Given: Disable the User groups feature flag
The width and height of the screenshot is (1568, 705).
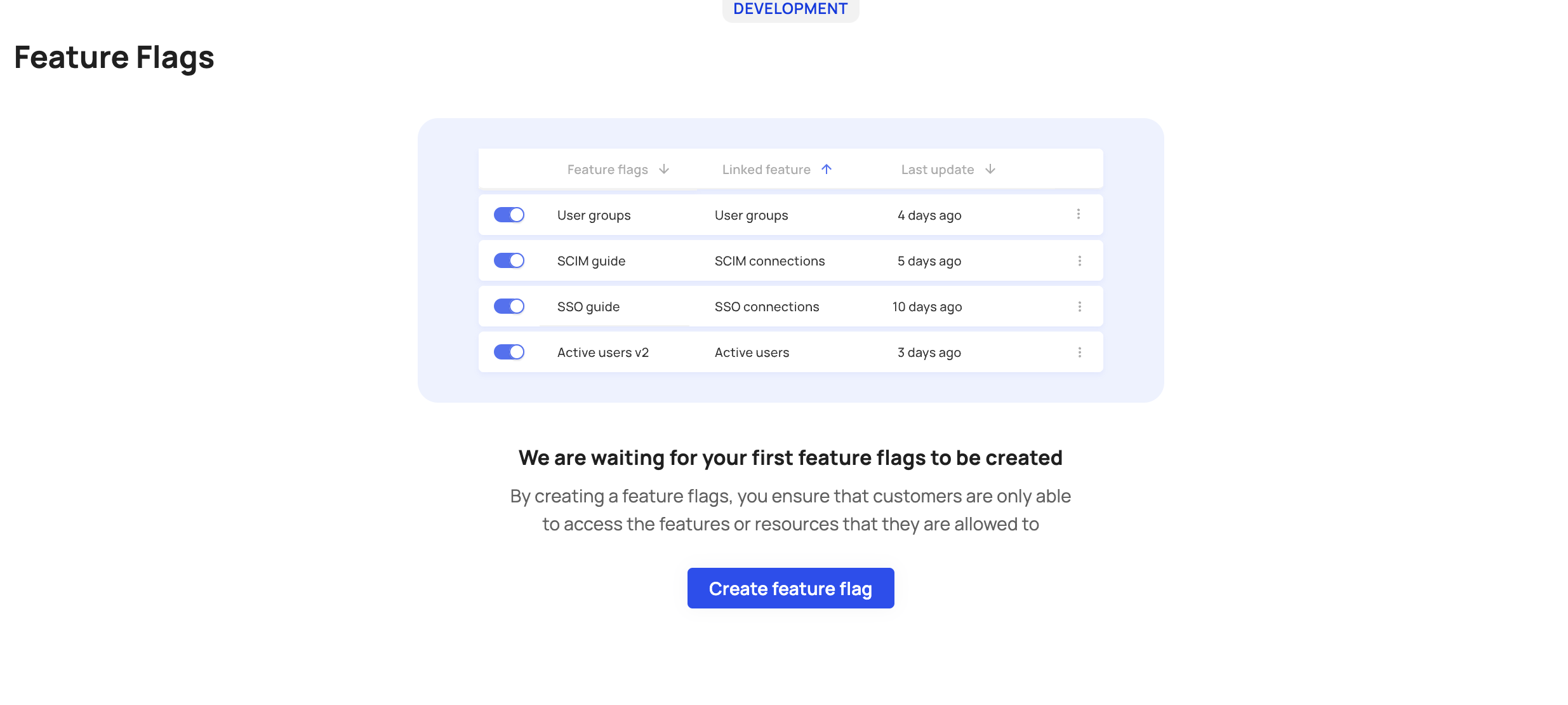Looking at the screenshot, I should point(509,215).
